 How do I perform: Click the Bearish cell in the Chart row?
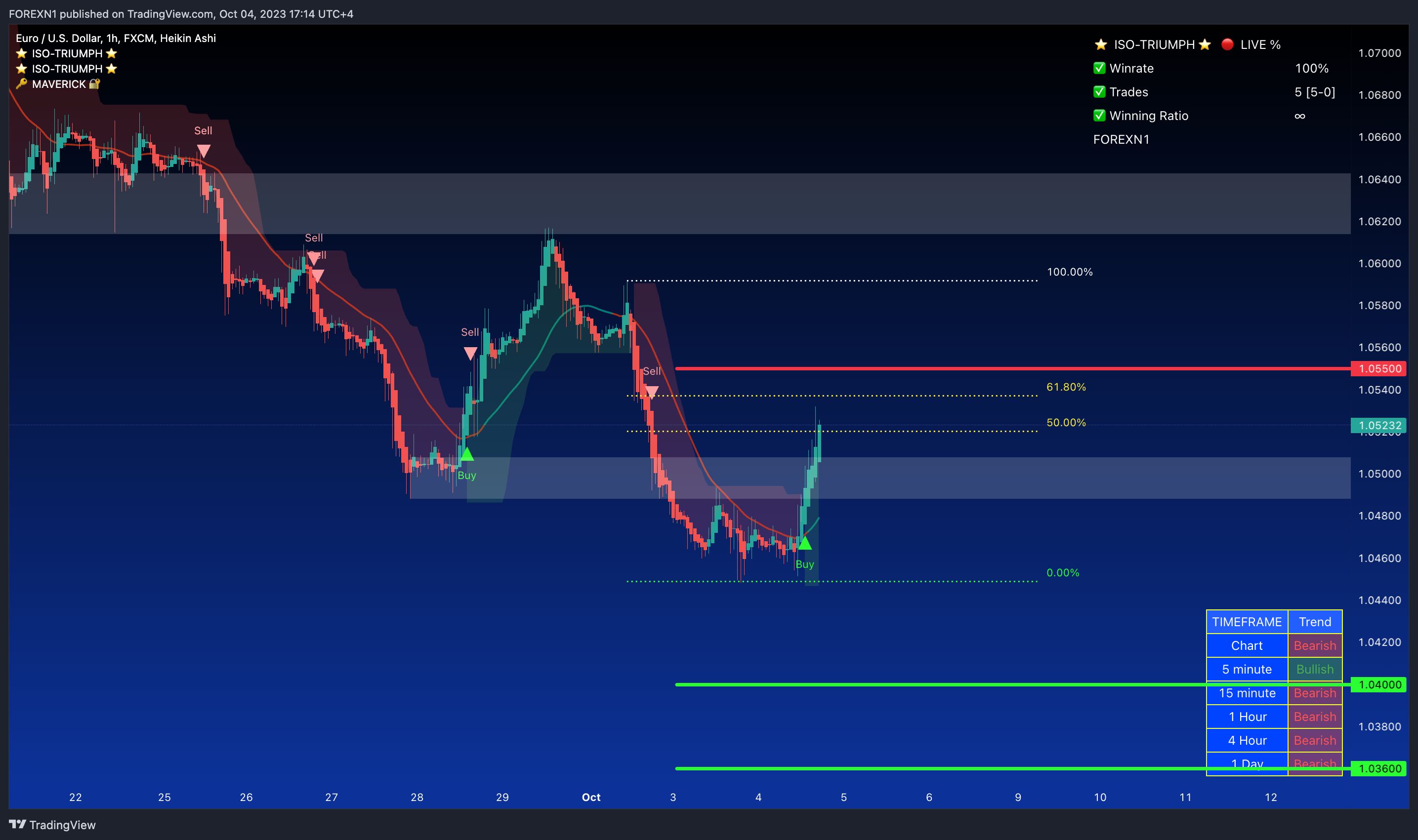coord(1315,645)
